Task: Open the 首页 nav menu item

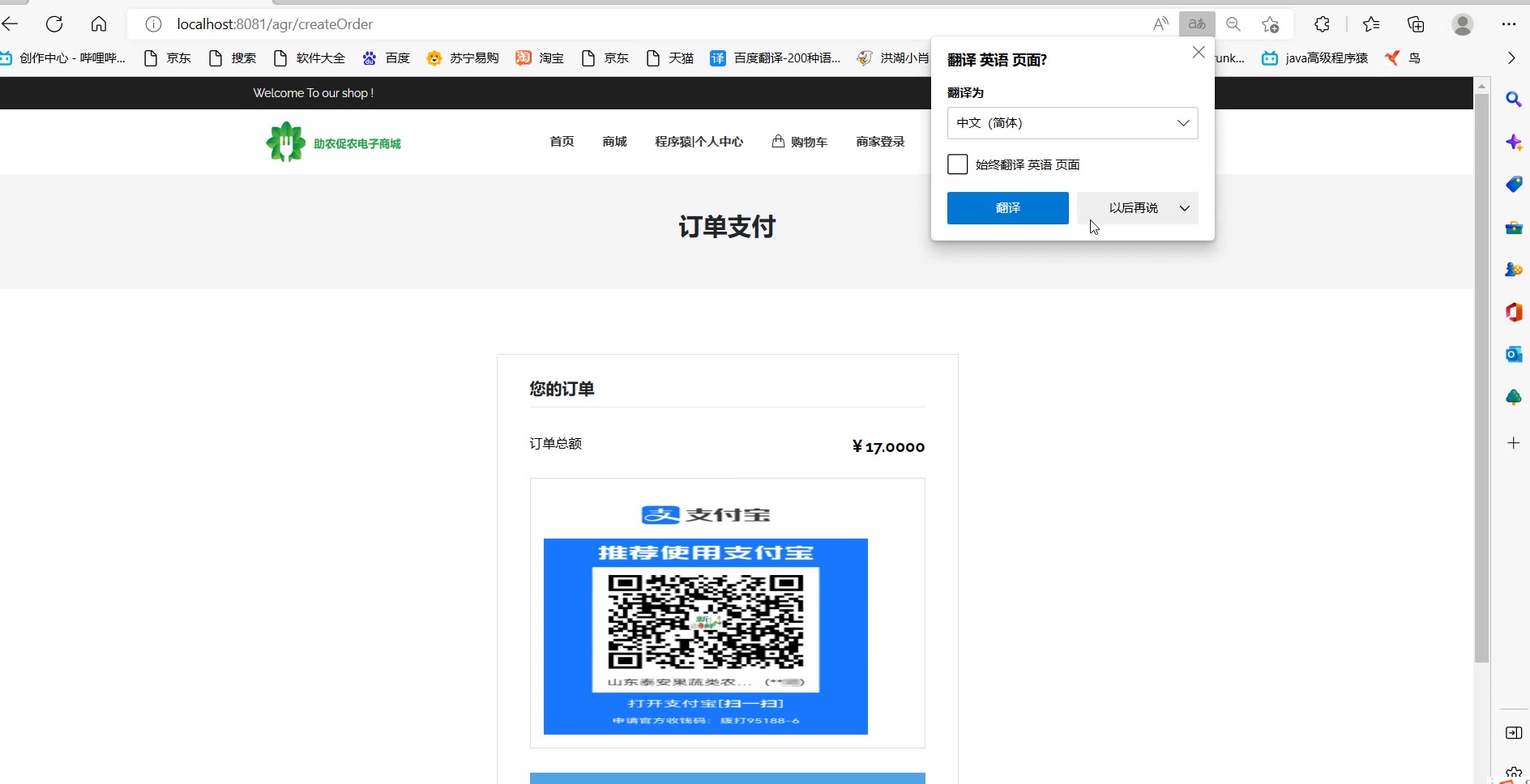Action: point(562,142)
